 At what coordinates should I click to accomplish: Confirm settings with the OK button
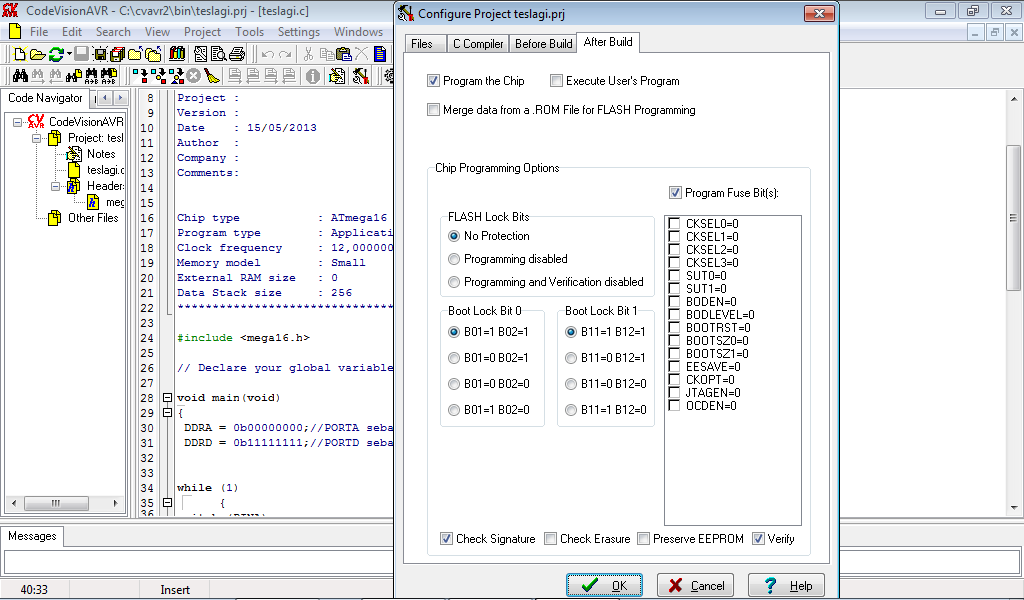click(x=604, y=585)
